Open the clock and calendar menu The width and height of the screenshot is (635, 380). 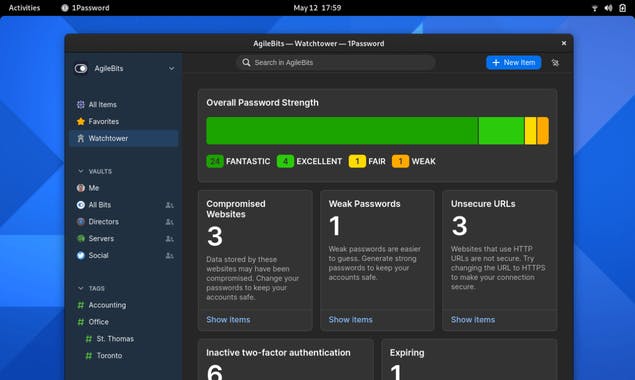point(317,8)
